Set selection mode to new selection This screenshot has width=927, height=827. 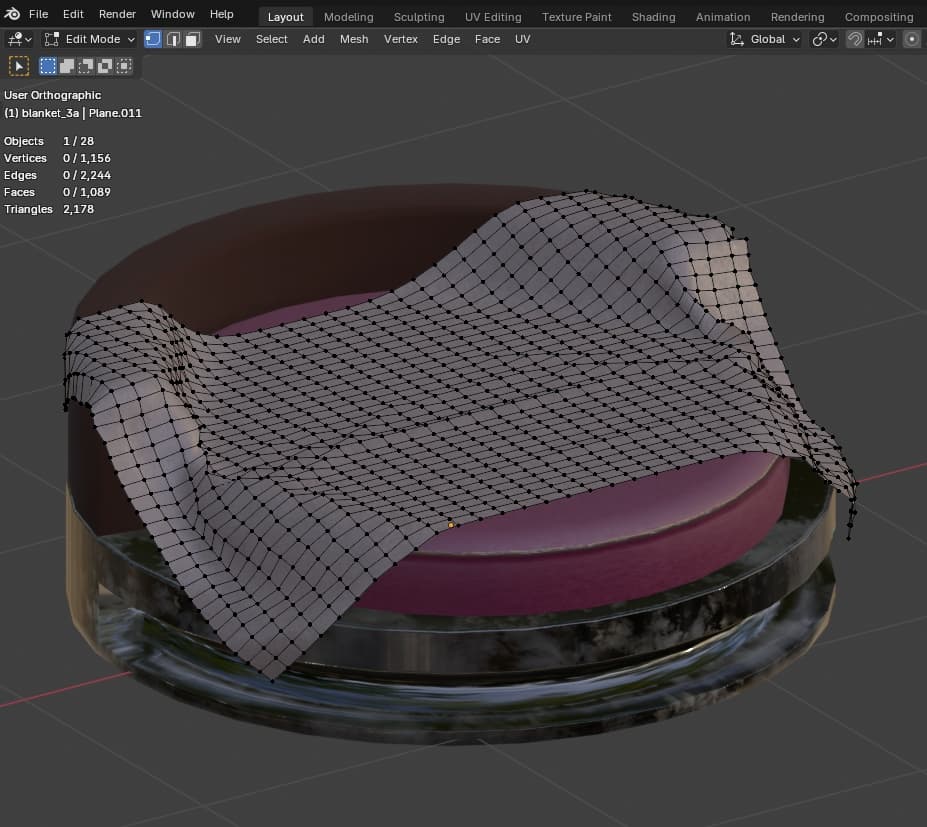tap(47, 66)
